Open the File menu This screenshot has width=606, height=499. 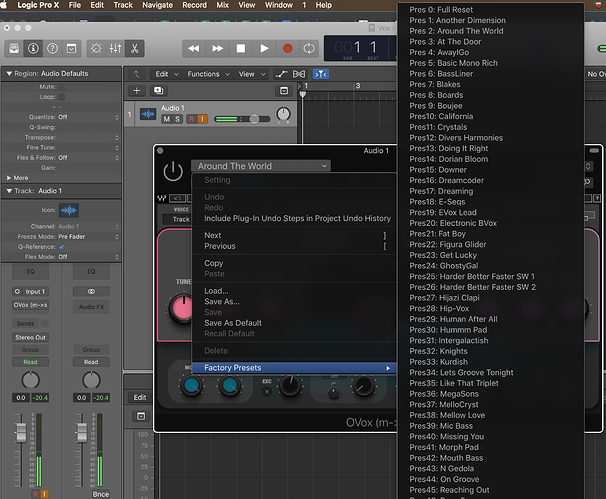pos(75,5)
